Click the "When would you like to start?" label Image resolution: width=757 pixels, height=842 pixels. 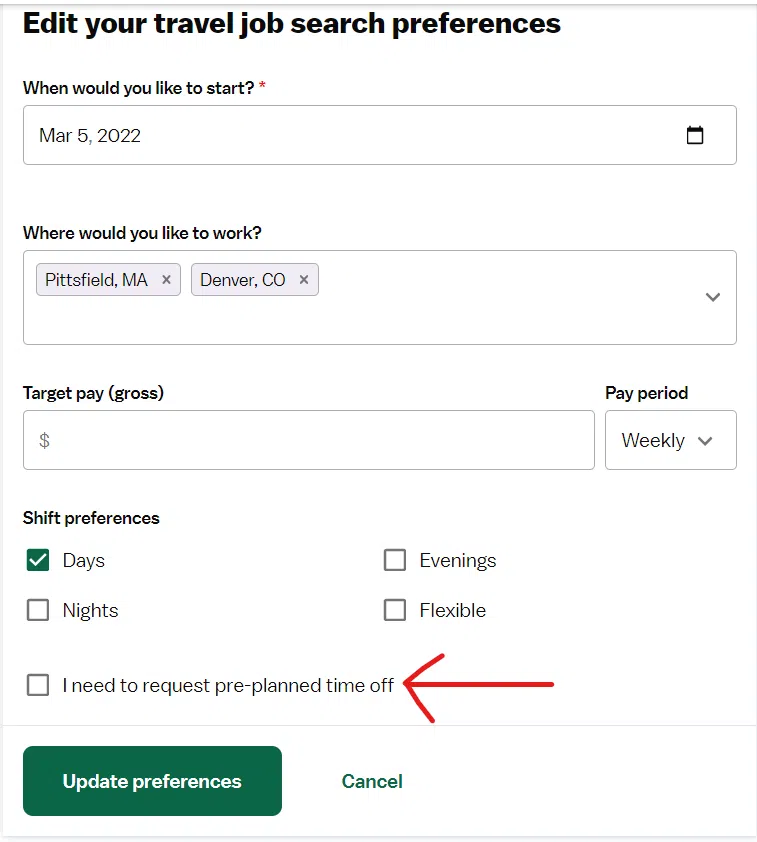[x=138, y=88]
